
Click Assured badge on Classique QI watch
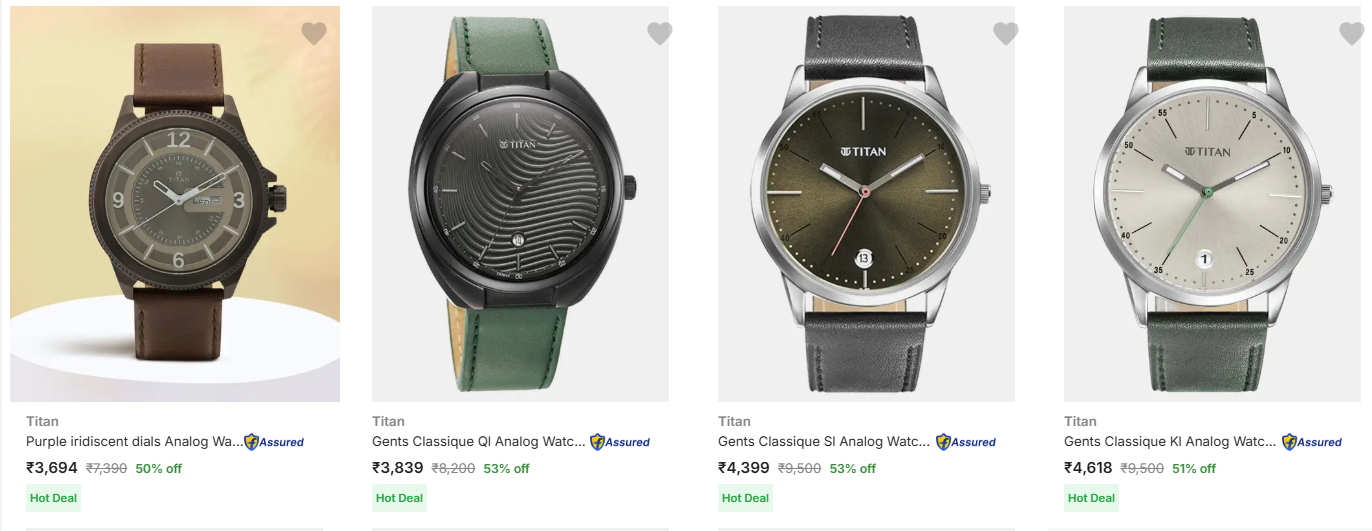(620, 442)
